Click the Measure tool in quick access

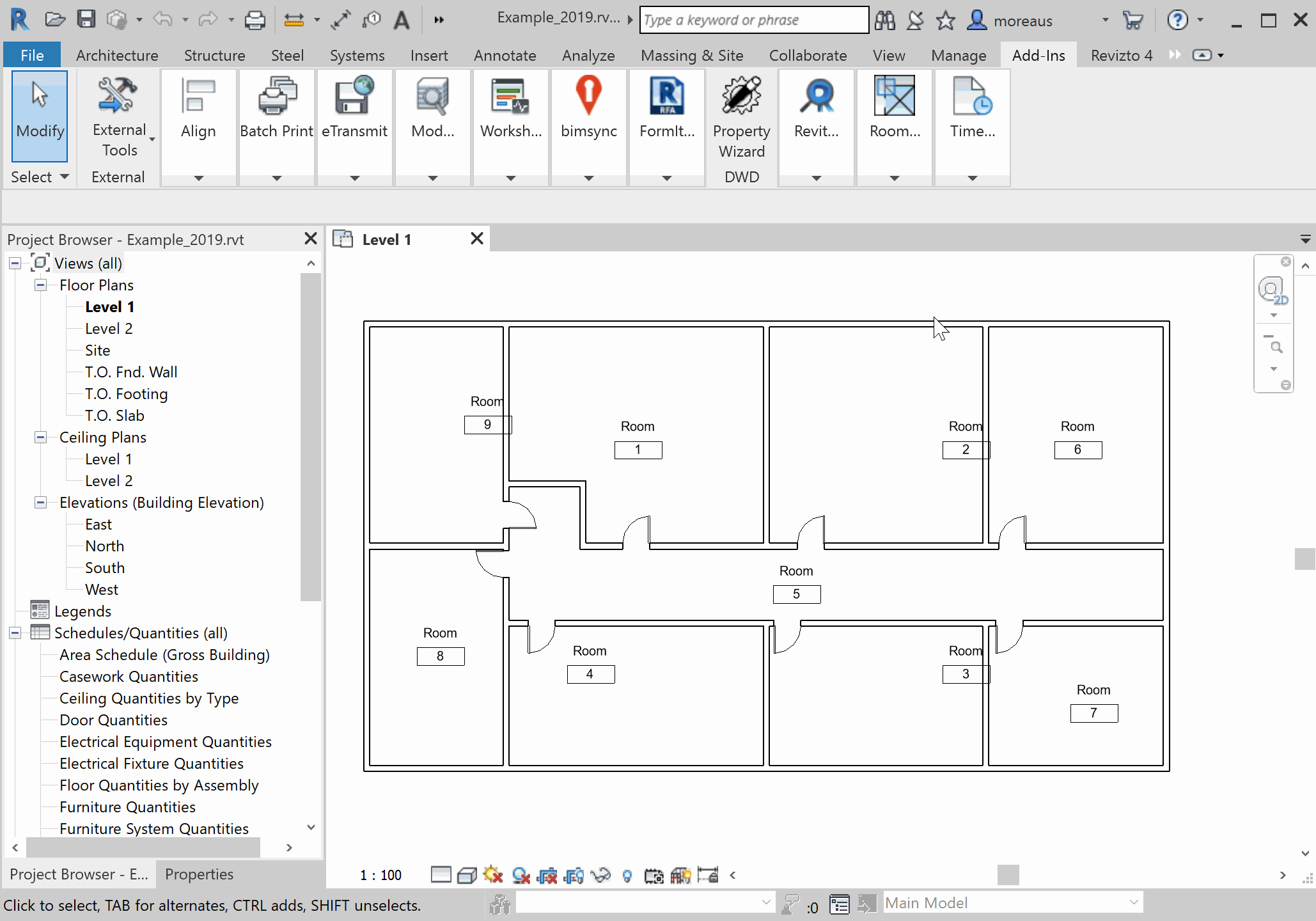click(x=294, y=20)
